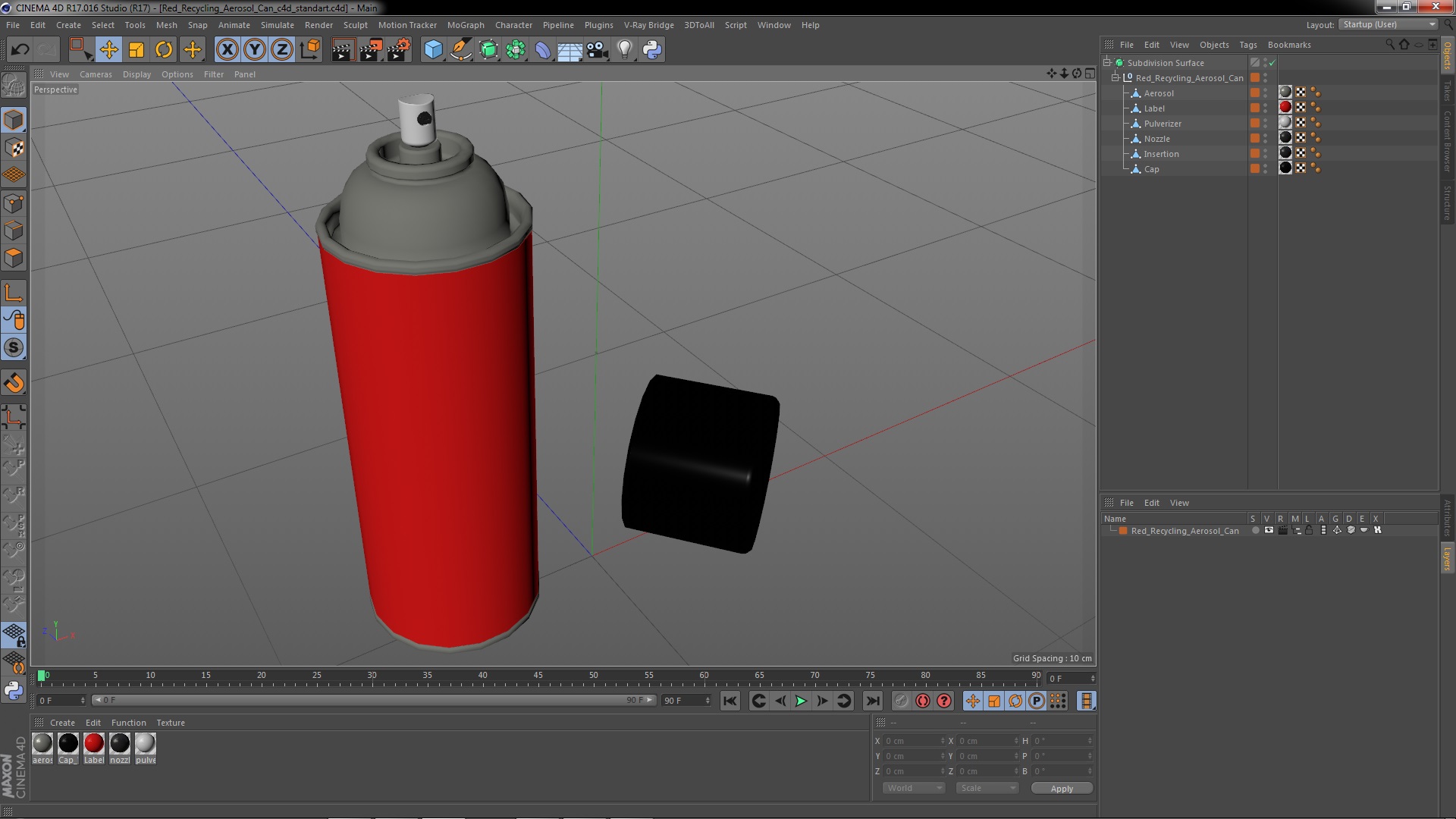The width and height of the screenshot is (1456, 819).
Task: Select the Nozzle object in tree
Action: pyautogui.click(x=1156, y=139)
